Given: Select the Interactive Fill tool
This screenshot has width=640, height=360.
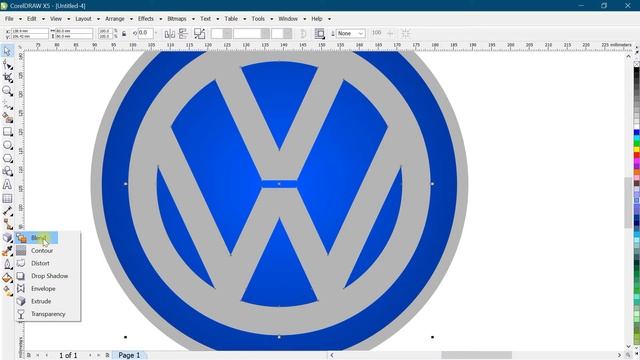Looking at the screenshot, I should (7, 291).
